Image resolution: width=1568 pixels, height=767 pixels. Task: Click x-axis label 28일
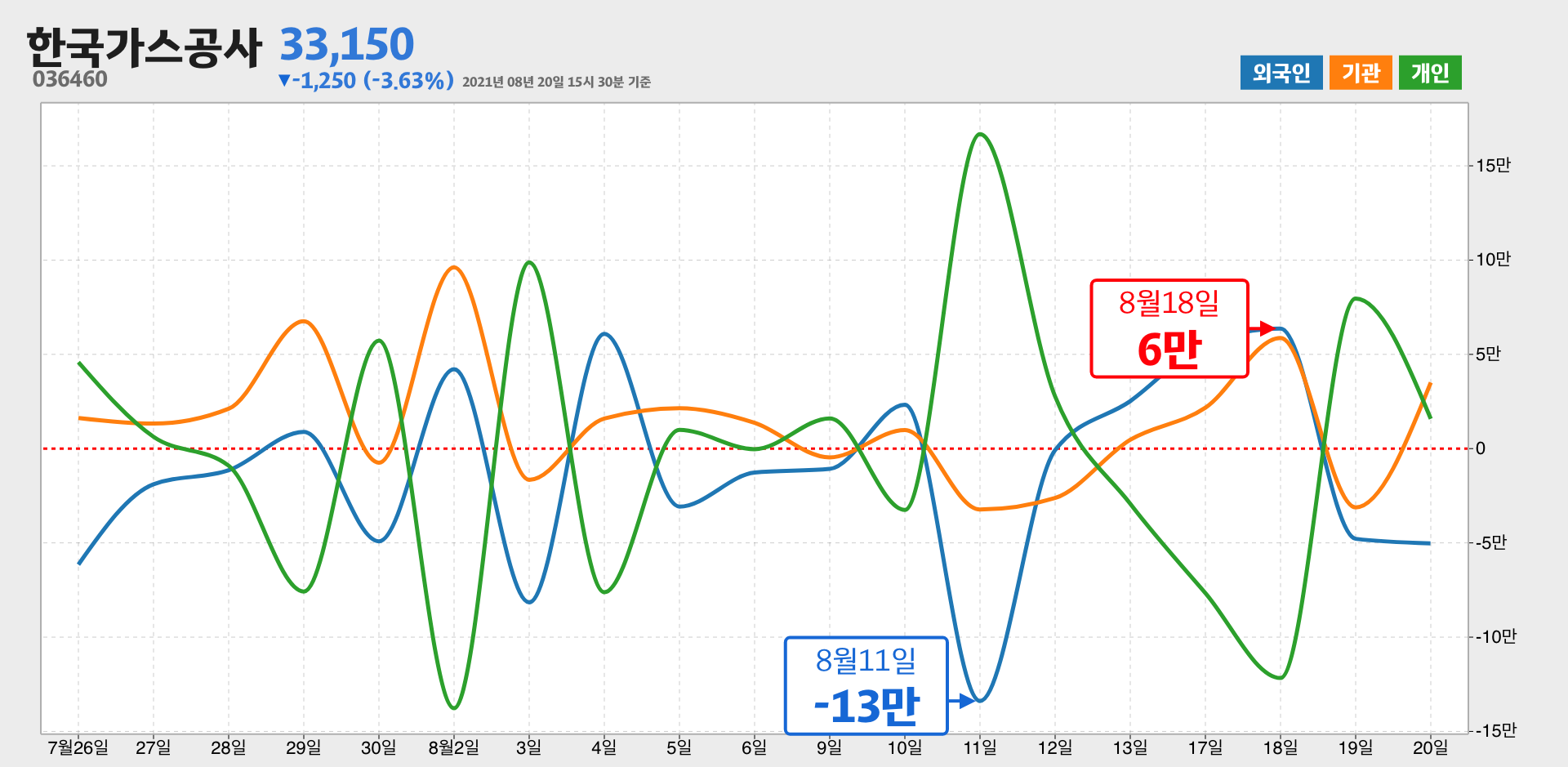pos(229,747)
